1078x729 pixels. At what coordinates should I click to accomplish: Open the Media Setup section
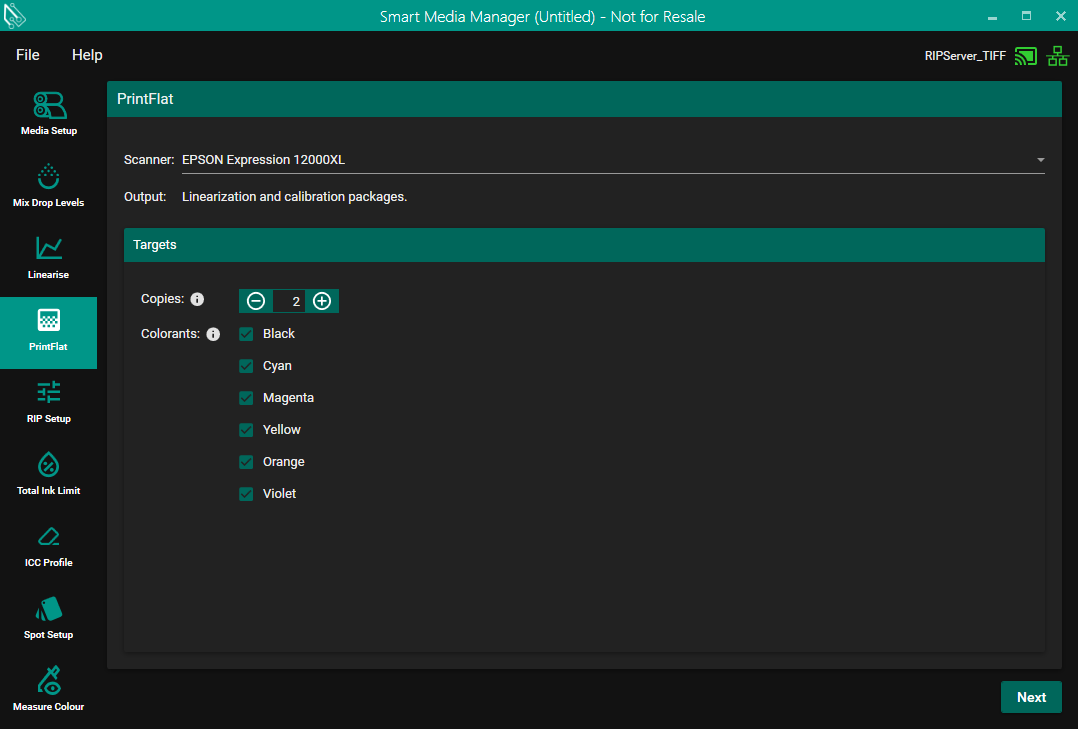click(x=48, y=113)
